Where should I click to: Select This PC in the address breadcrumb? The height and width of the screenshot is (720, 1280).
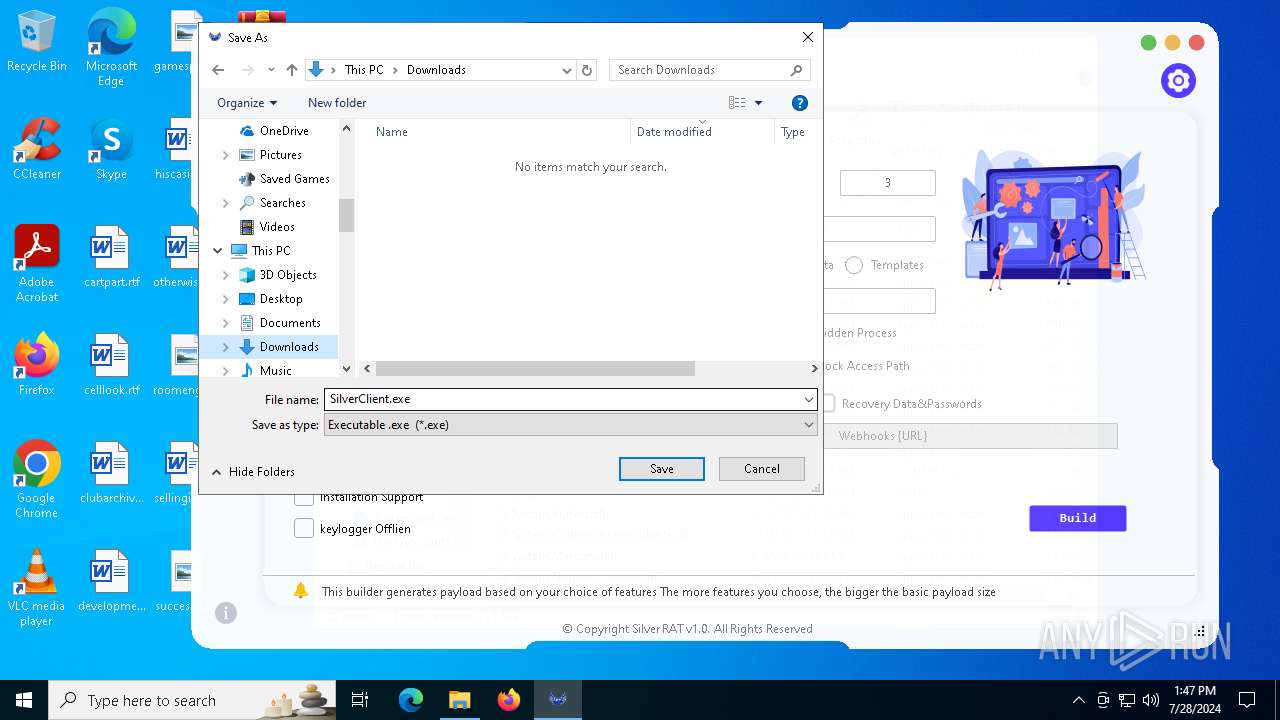click(364, 70)
